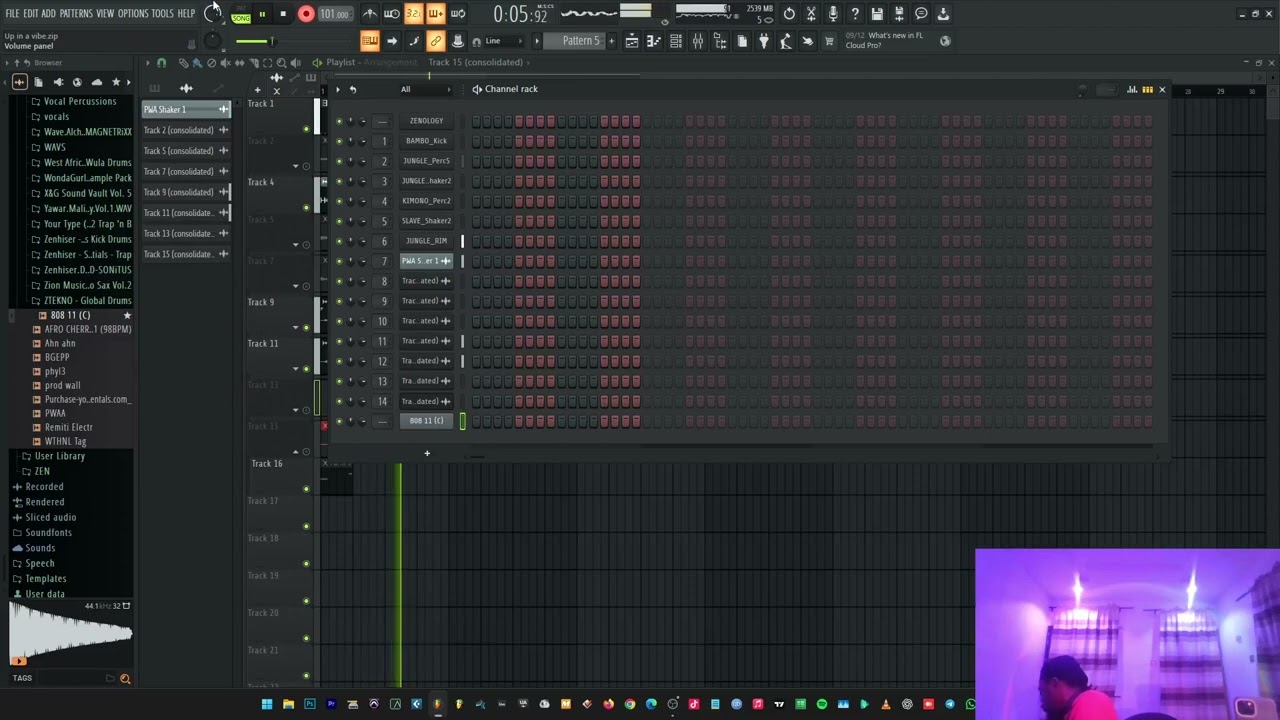This screenshot has width=1280, height=720.
Task: Expand the Templates folder in browser
Action: [x=46, y=579]
